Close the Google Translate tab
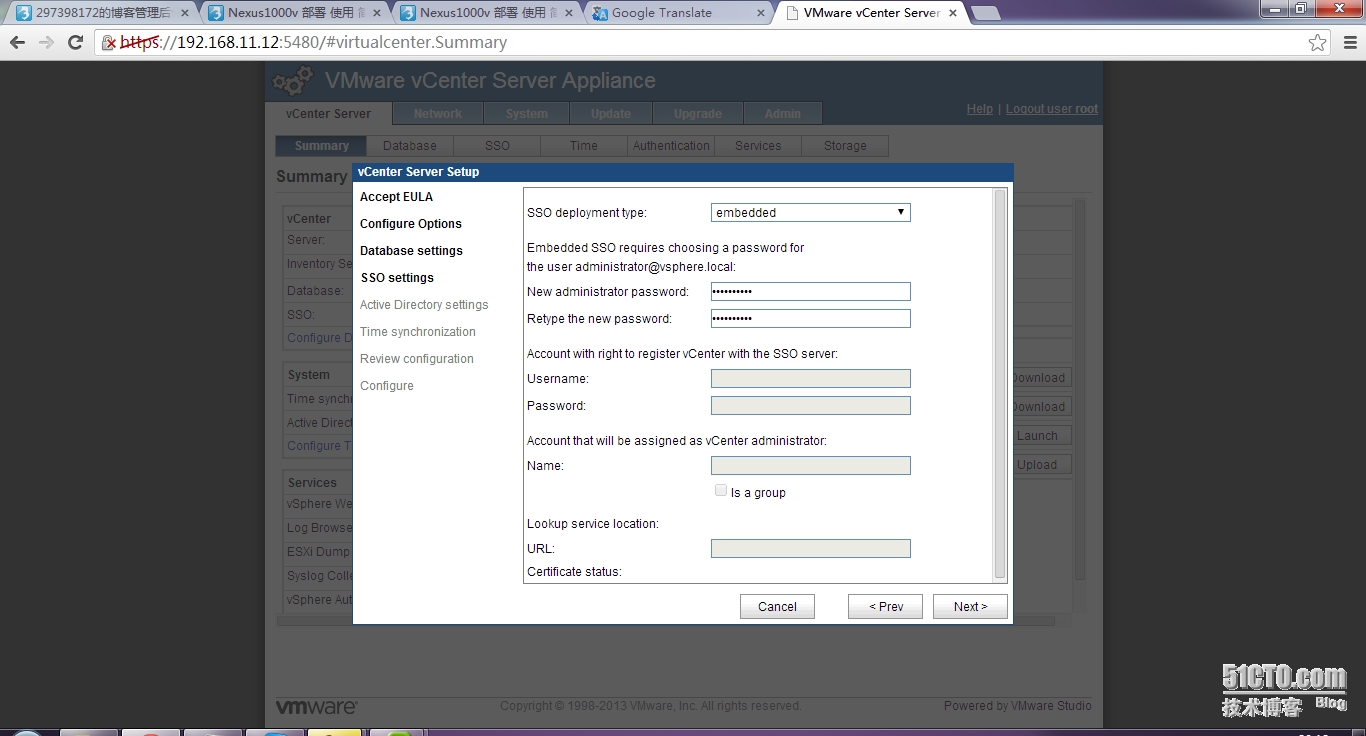Image resolution: width=1366 pixels, height=736 pixels. (761, 13)
